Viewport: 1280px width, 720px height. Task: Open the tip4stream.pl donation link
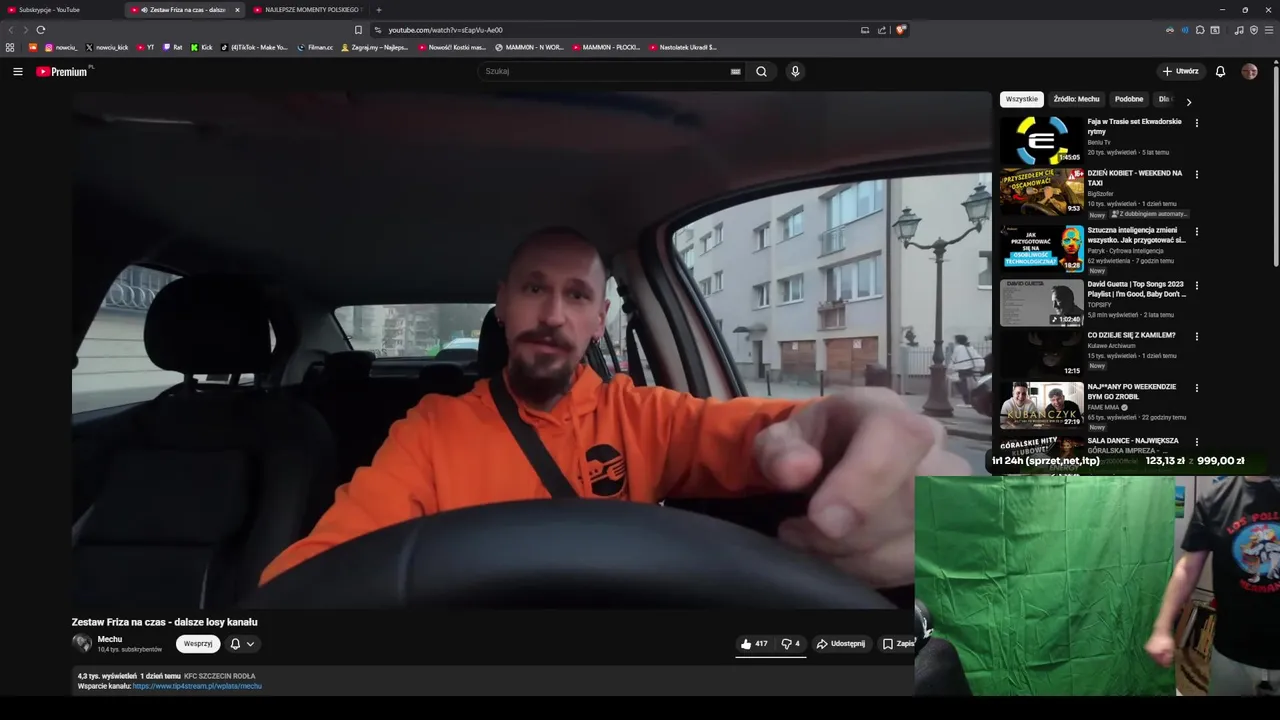(x=197, y=686)
